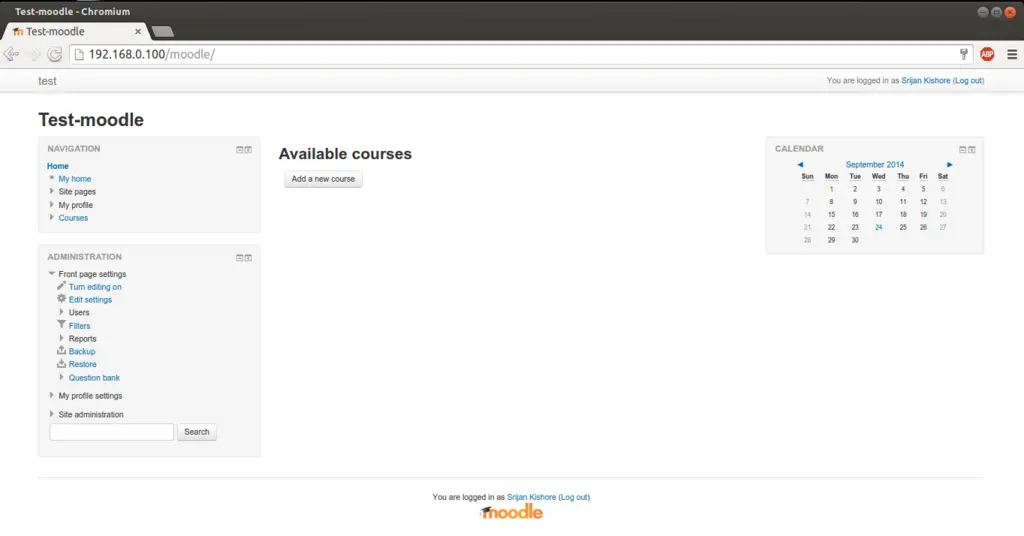Click the saved password key icon
Image resolution: width=1024 pixels, height=536 pixels.
(963, 54)
